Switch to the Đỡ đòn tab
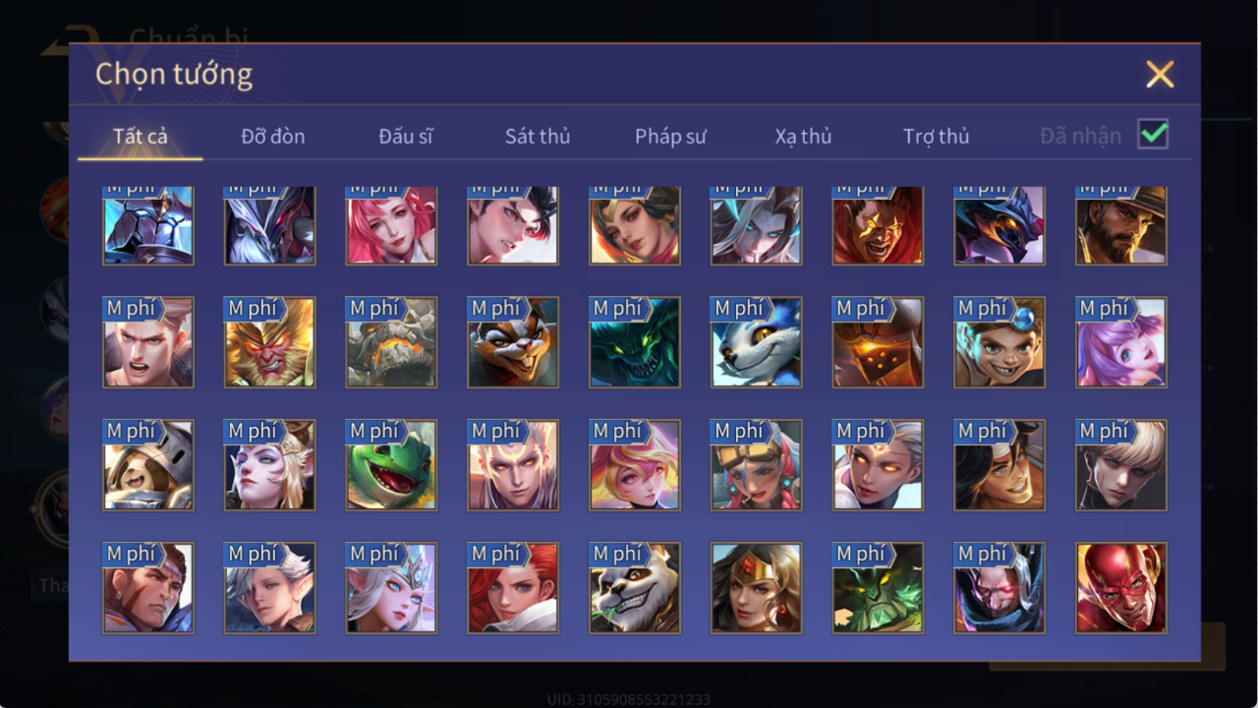This screenshot has width=1258, height=708. click(x=273, y=136)
